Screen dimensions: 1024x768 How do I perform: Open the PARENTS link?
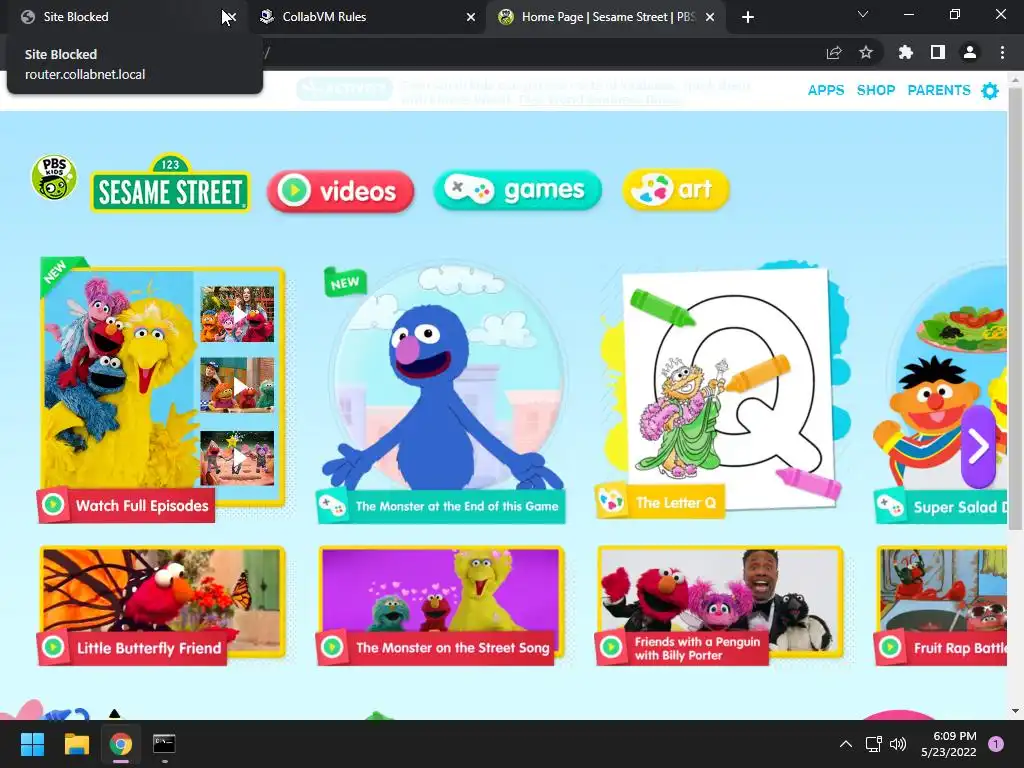point(938,90)
